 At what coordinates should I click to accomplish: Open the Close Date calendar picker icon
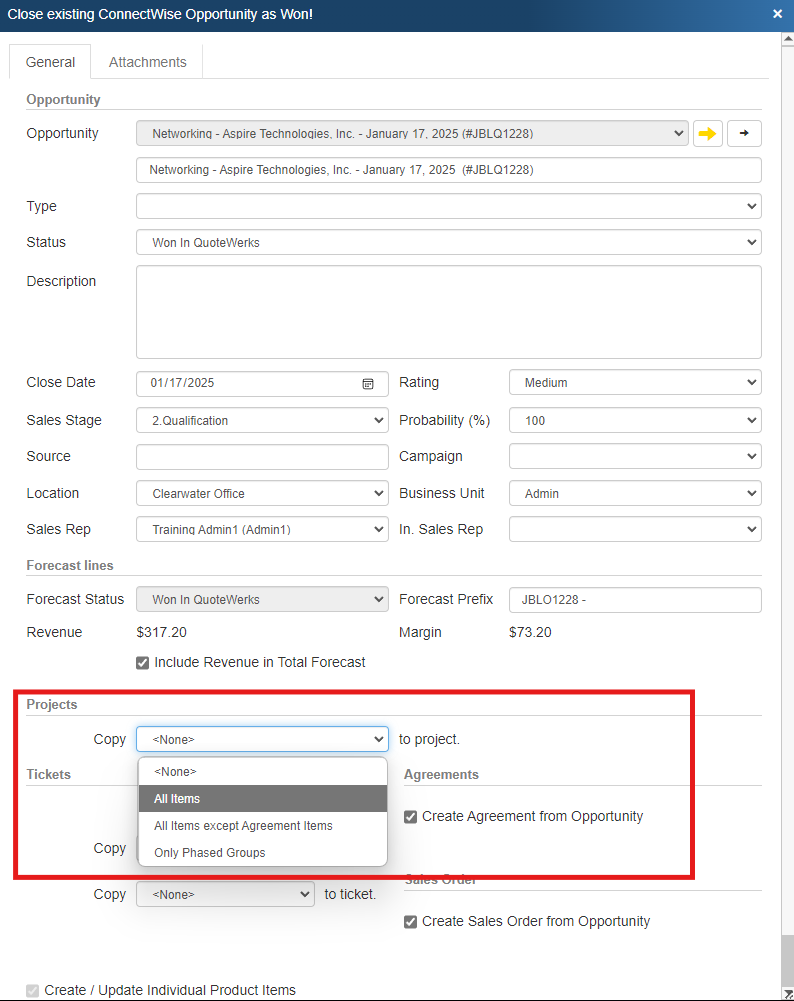368,383
